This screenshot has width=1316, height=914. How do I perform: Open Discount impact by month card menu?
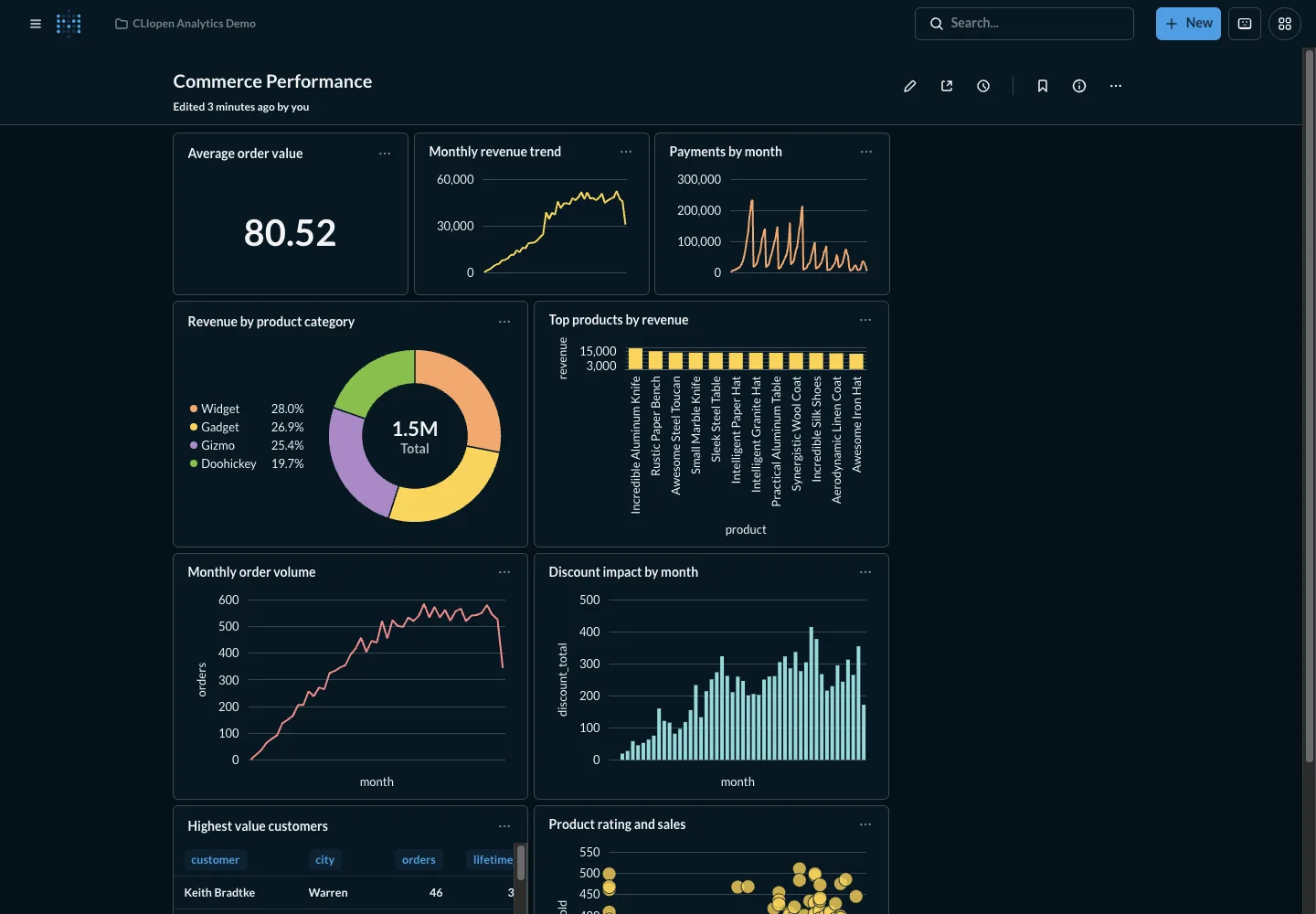click(865, 572)
